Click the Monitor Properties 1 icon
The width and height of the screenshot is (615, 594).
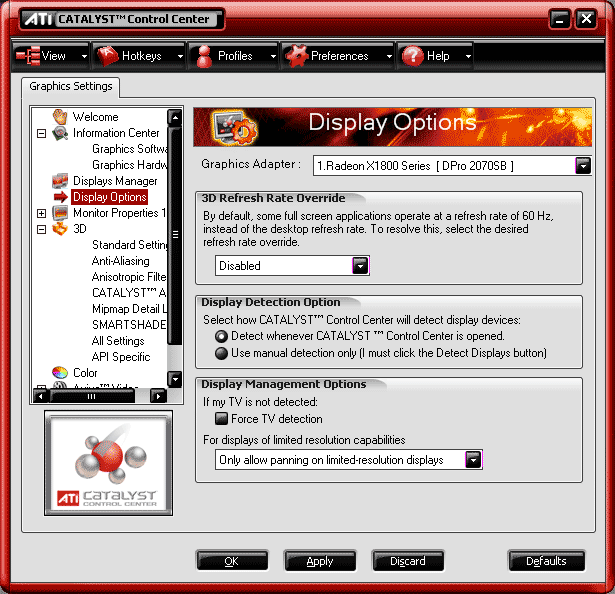point(60,213)
